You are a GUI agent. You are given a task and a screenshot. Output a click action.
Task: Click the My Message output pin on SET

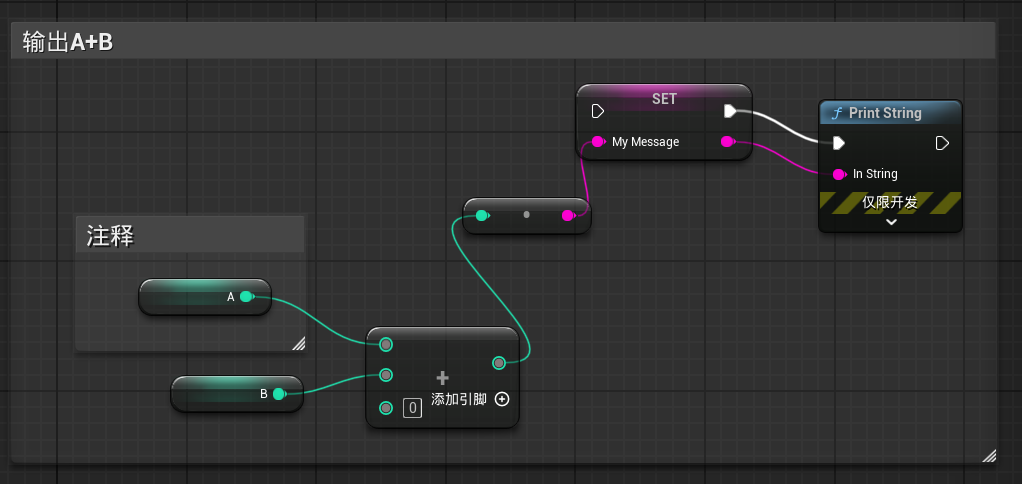(x=728, y=142)
